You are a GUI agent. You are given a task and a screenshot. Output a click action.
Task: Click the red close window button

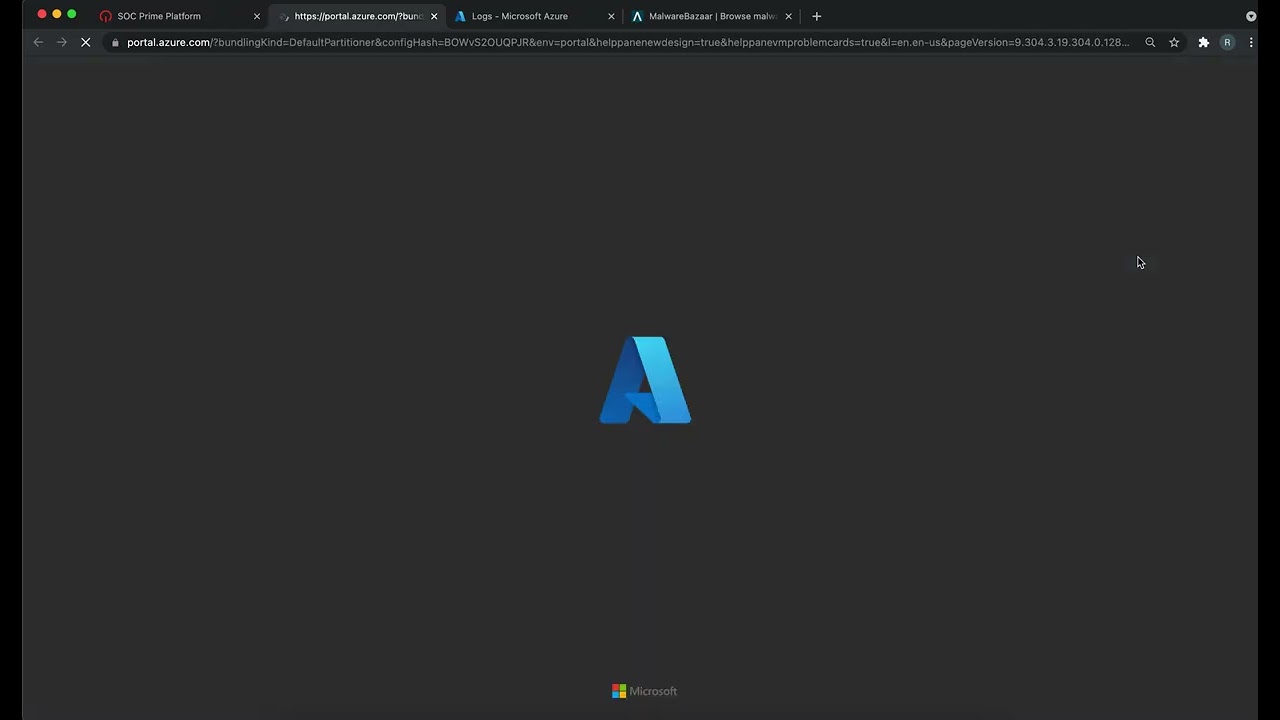[x=42, y=14]
